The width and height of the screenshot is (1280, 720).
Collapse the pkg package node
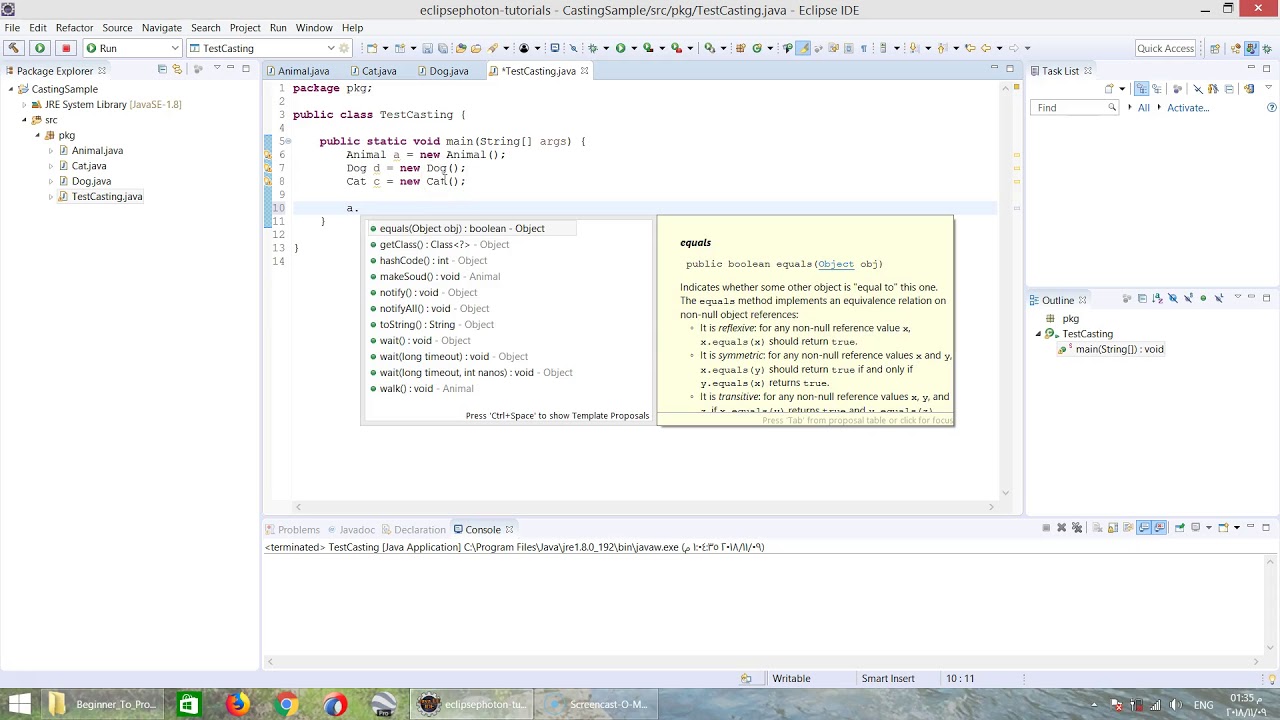point(38,135)
